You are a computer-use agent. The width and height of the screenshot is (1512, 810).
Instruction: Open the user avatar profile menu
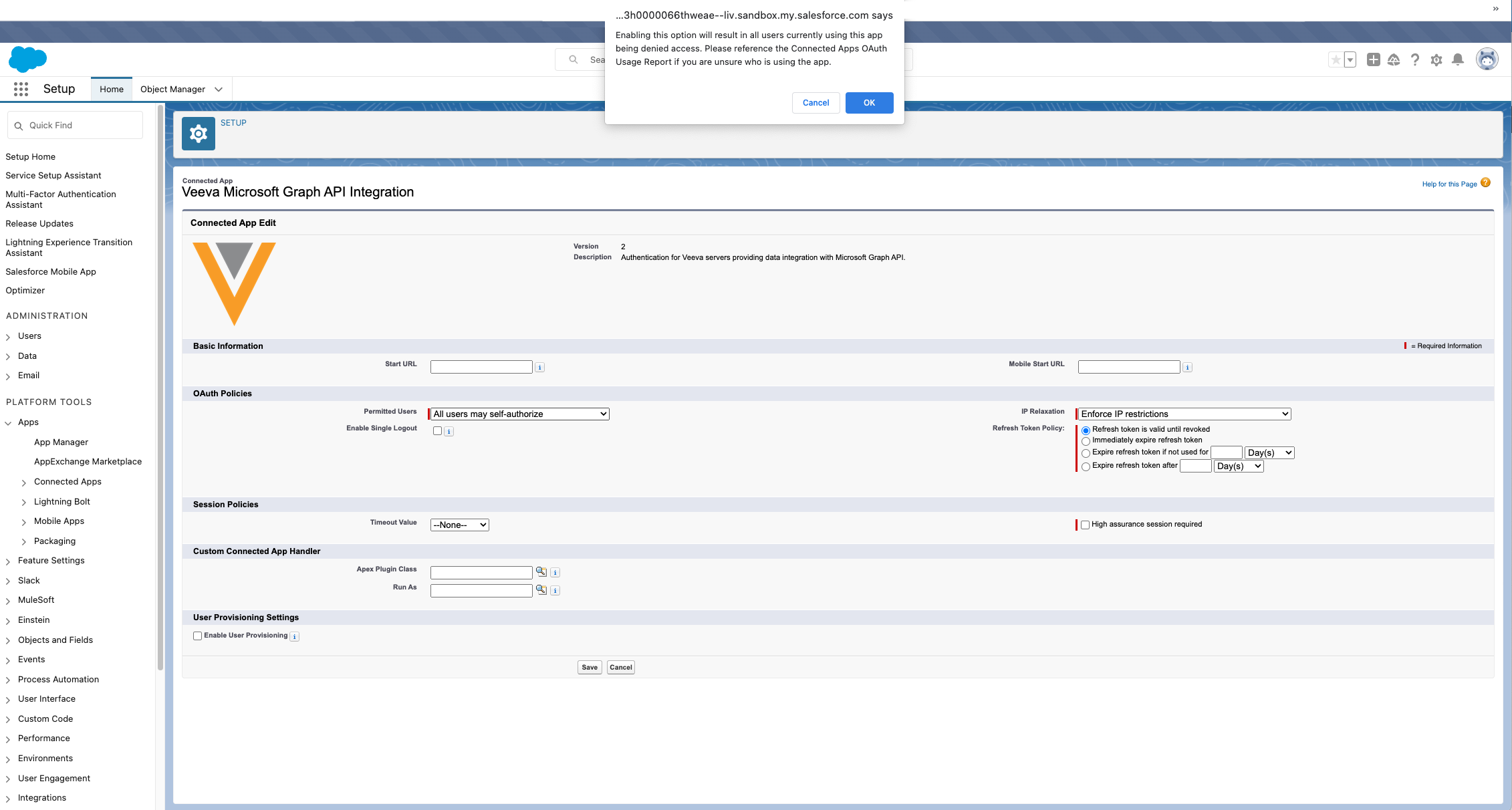1487,59
